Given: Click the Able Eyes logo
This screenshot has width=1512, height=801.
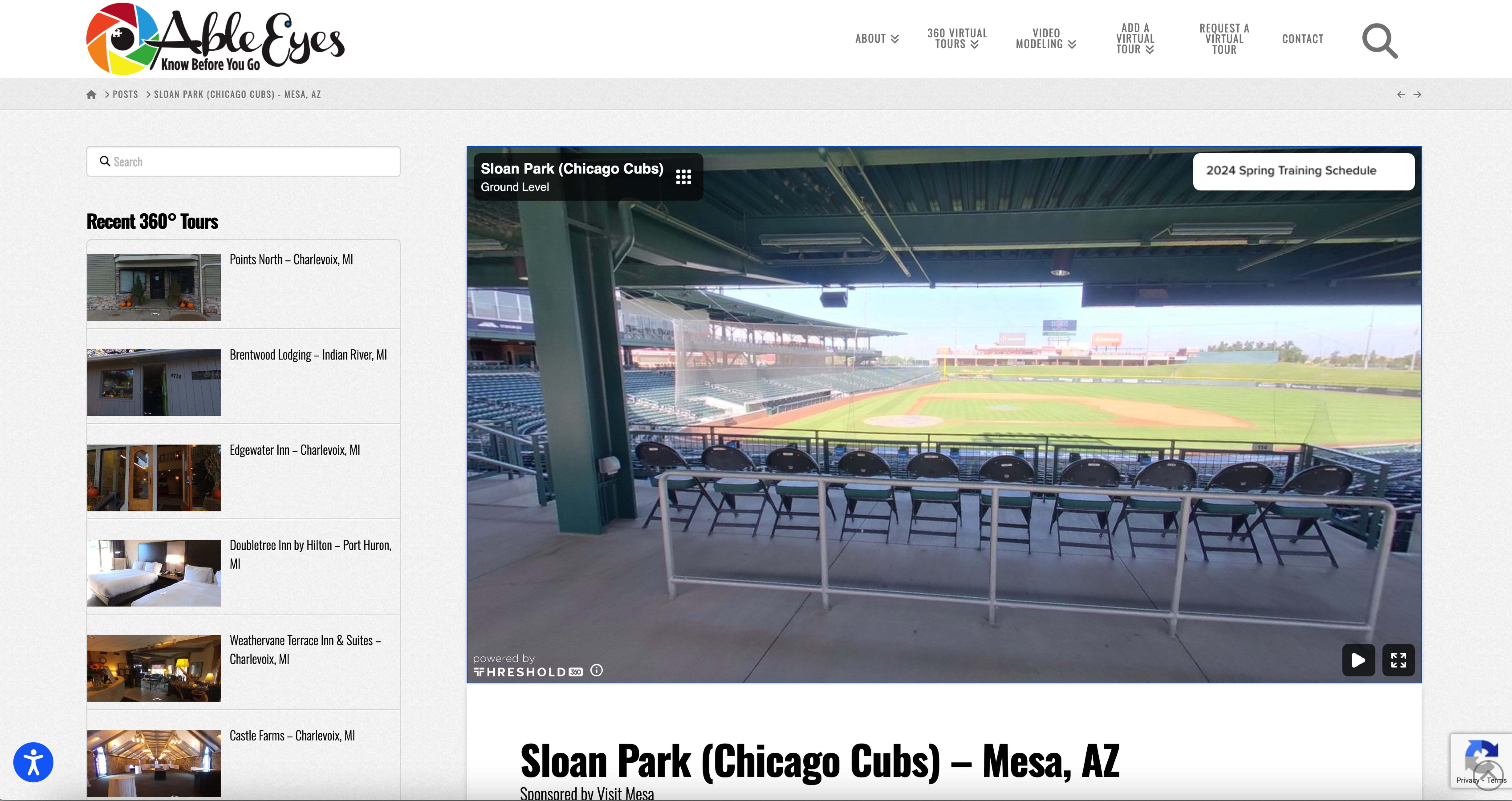Looking at the screenshot, I should pos(215,39).
